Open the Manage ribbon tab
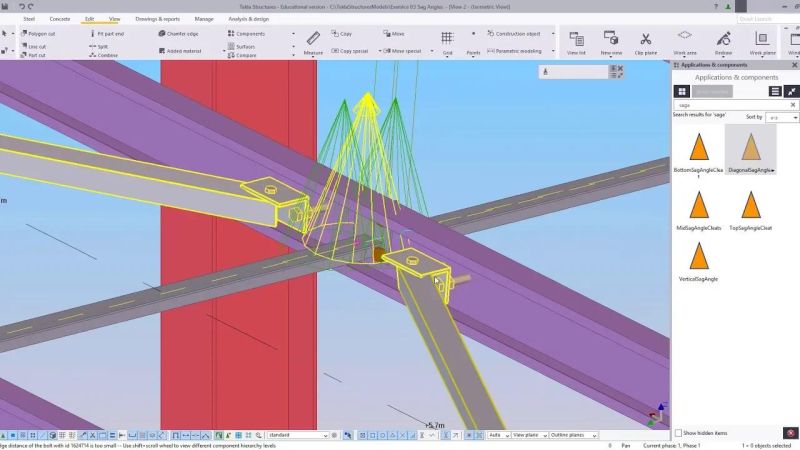The height and width of the screenshot is (450, 800). point(204,19)
